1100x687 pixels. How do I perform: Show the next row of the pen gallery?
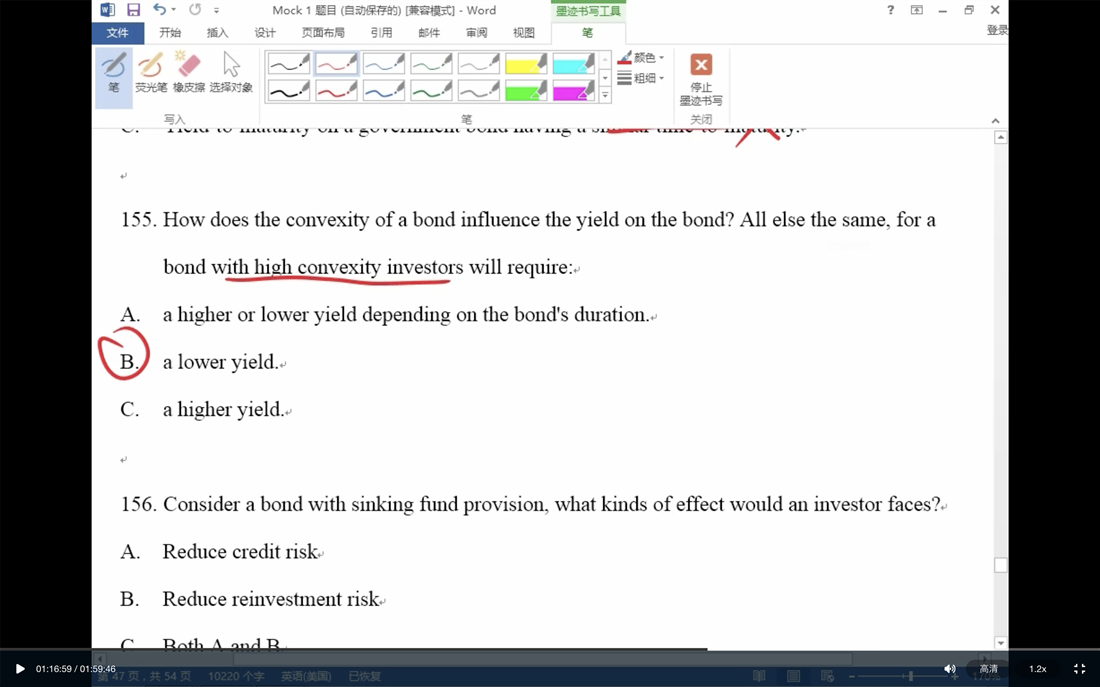pyautogui.click(x=605, y=77)
